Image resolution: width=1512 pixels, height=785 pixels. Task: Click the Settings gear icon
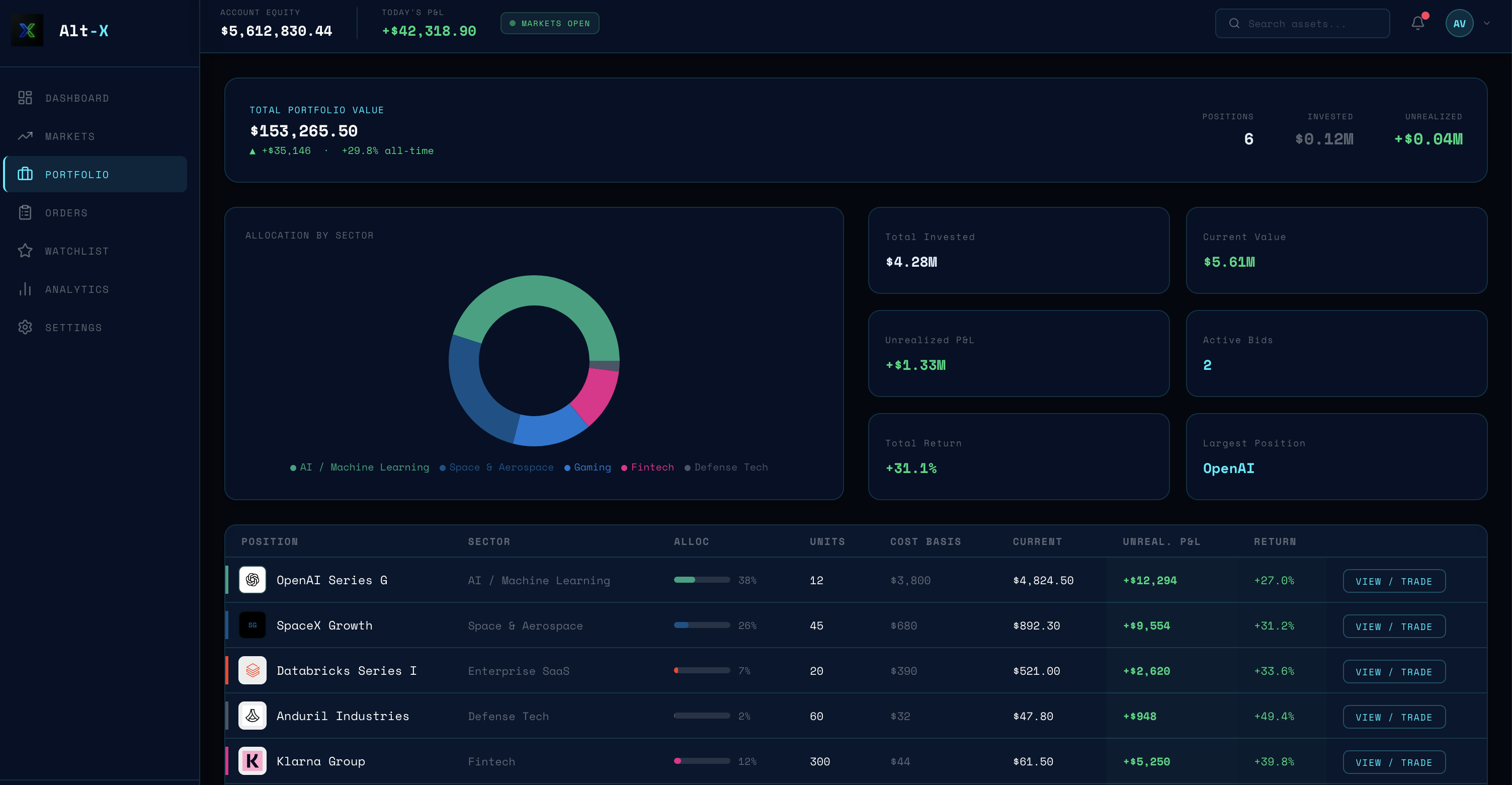pos(25,327)
